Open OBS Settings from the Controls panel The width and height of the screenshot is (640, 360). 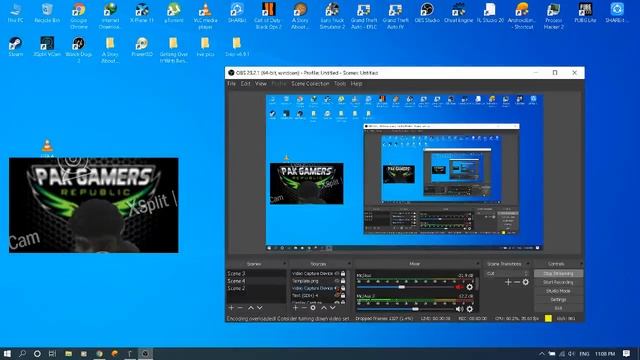point(558,300)
